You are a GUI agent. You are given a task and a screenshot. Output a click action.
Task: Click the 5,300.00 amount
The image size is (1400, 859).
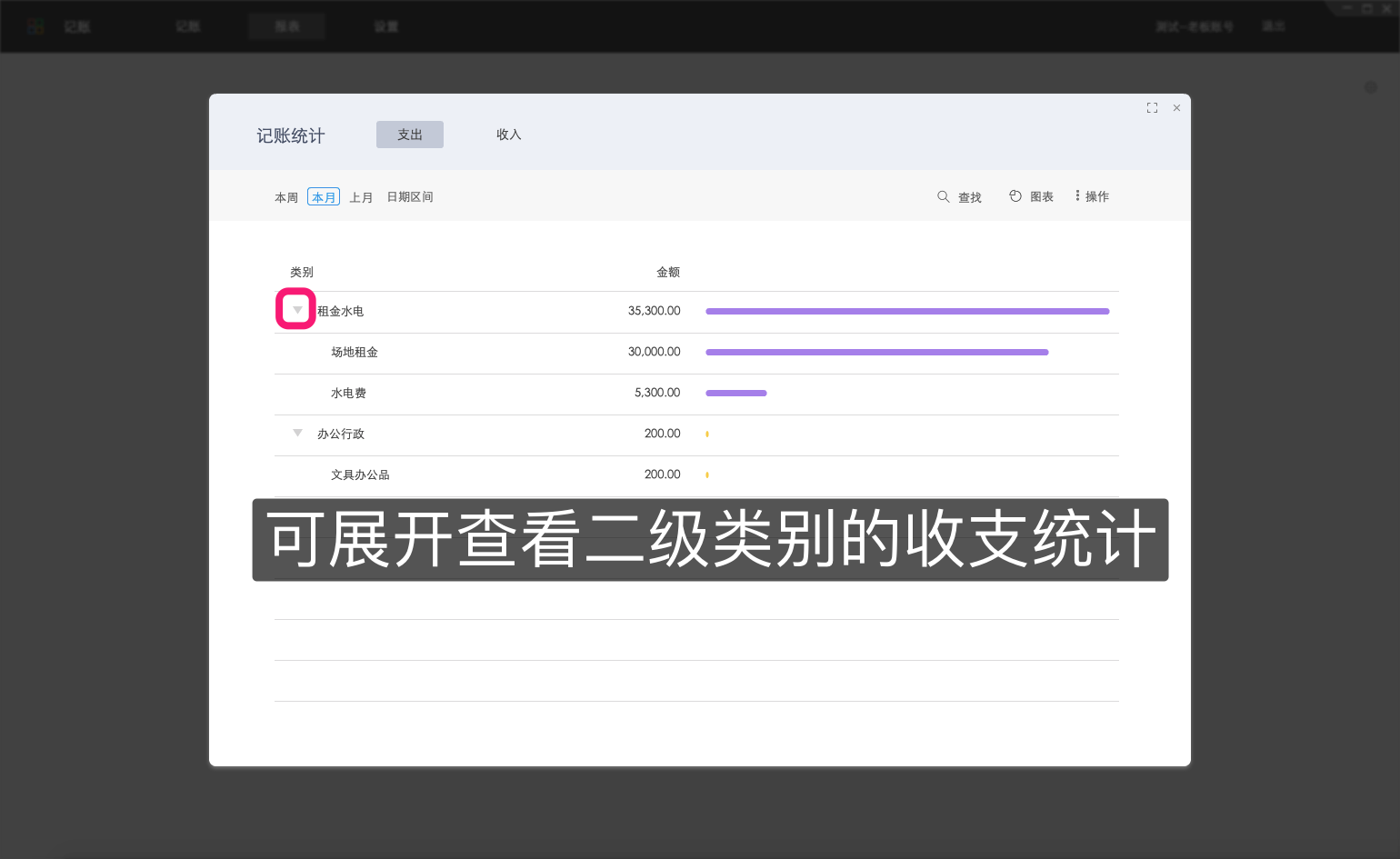coord(657,393)
